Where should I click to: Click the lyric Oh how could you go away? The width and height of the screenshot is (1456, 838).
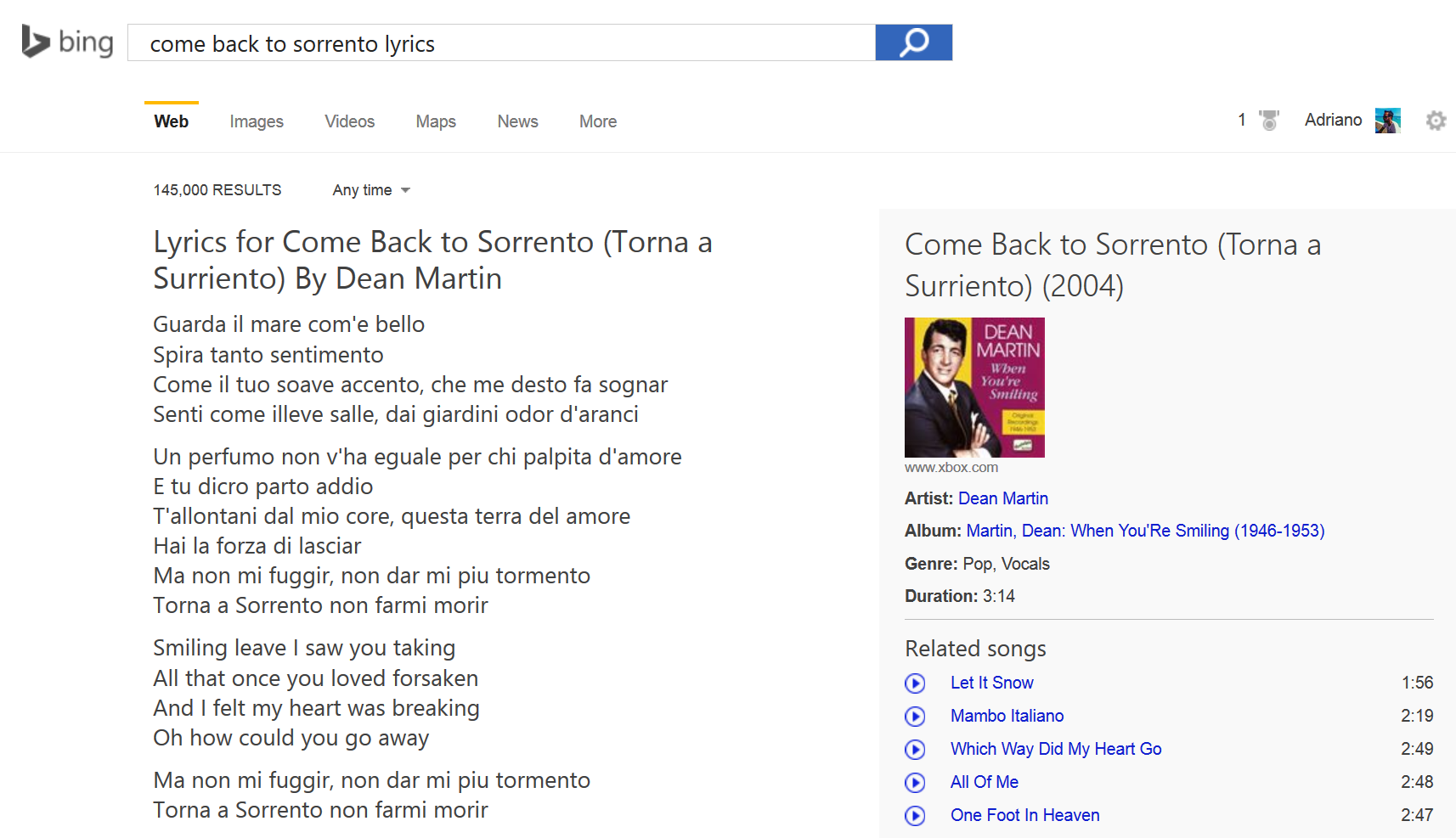point(291,738)
